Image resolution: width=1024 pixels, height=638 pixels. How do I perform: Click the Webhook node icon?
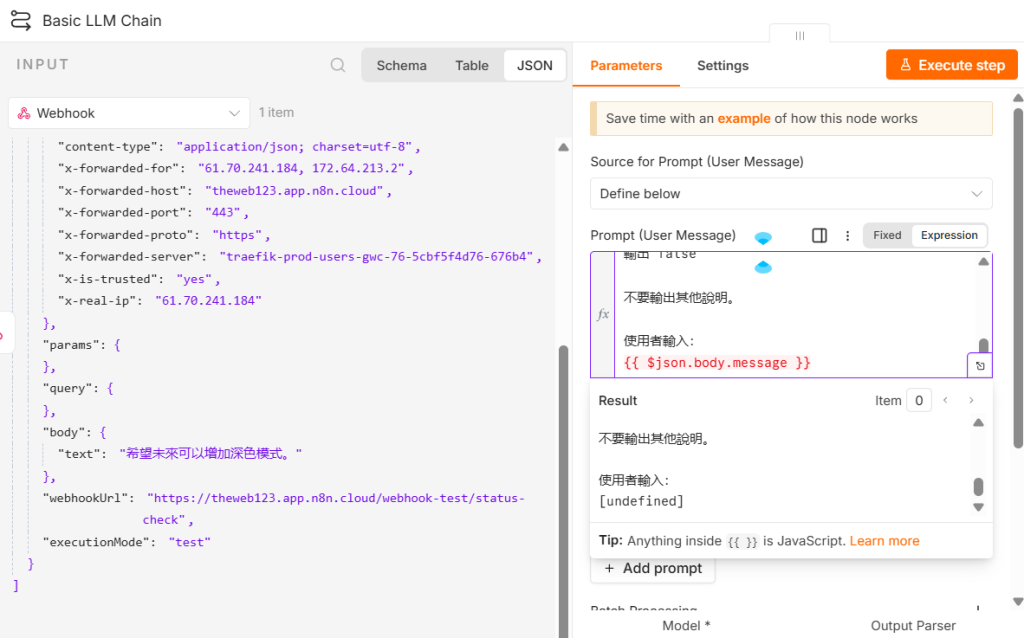[24, 113]
